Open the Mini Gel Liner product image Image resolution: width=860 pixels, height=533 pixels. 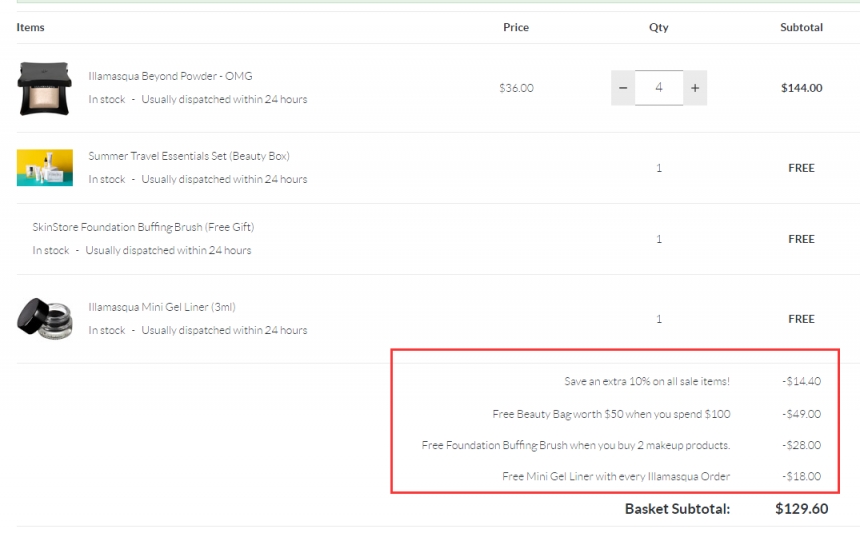point(45,318)
